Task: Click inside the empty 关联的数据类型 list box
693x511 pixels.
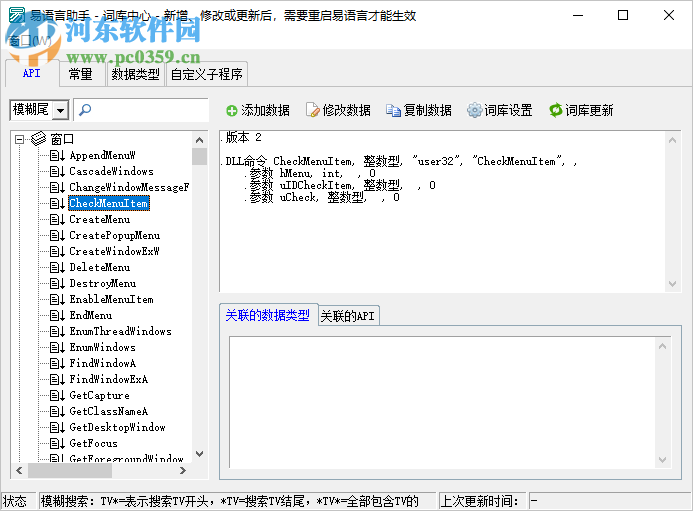Action: tap(442, 402)
